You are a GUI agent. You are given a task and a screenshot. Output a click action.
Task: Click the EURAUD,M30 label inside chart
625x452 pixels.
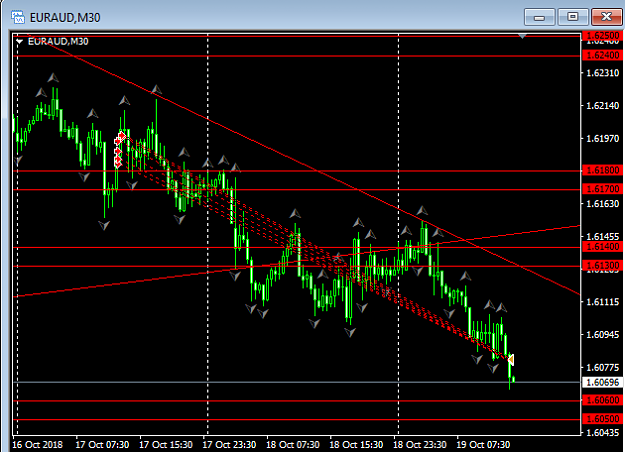tap(58, 41)
